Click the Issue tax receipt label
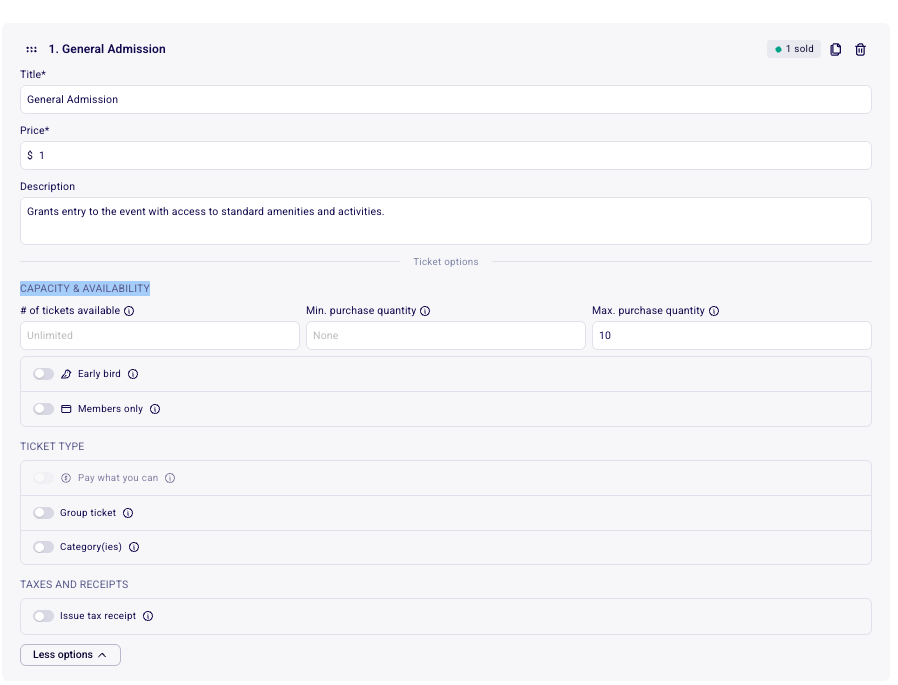Viewport: 898px width, 685px height. coord(98,616)
